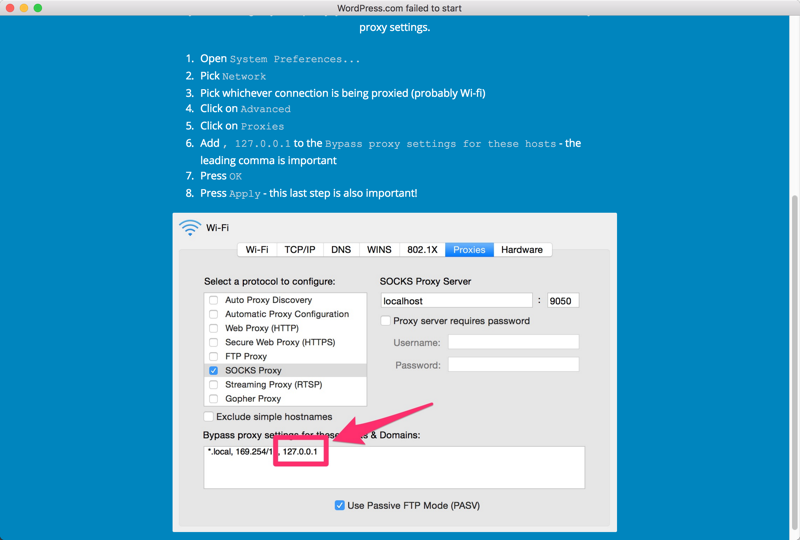Click "Bypass proxy settings for these hosts" text
The width and height of the screenshot is (800, 540).
441,144
